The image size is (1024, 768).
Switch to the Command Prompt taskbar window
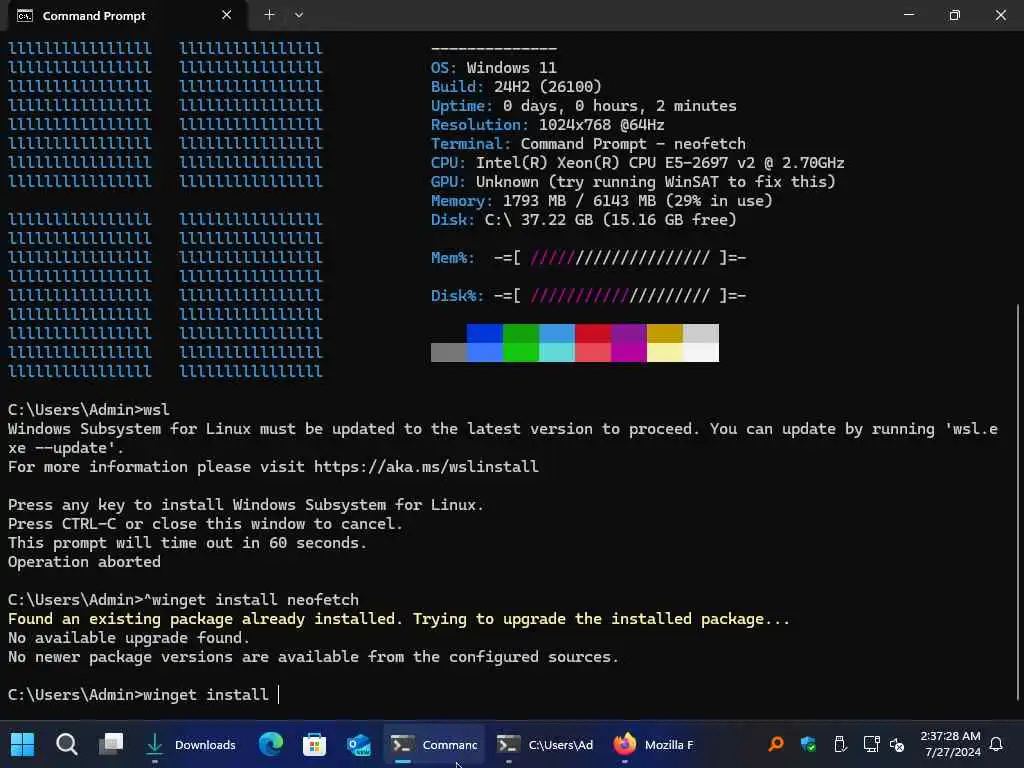[x=434, y=744]
